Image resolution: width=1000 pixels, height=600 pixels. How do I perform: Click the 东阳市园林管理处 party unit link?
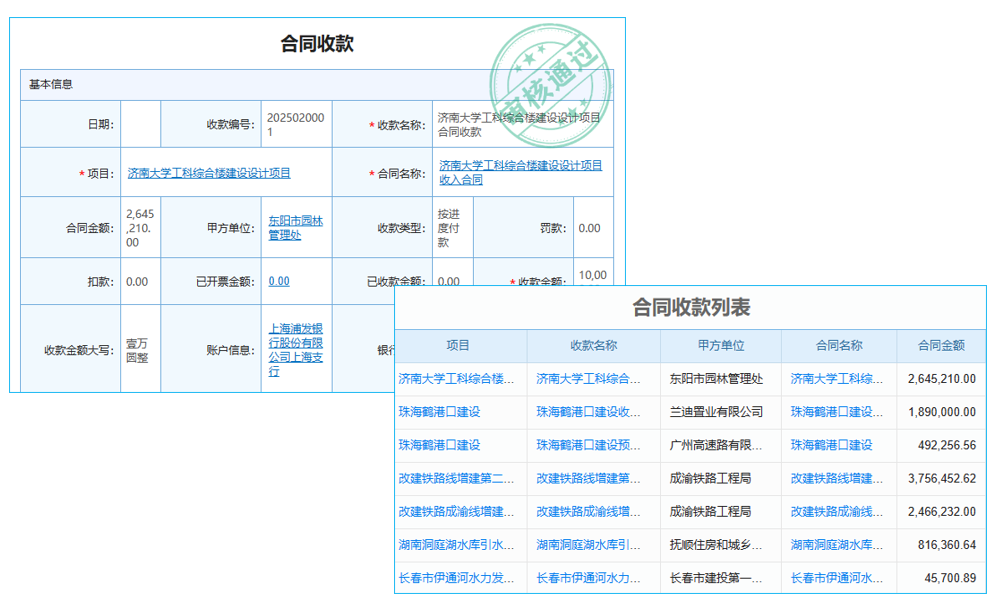click(297, 227)
